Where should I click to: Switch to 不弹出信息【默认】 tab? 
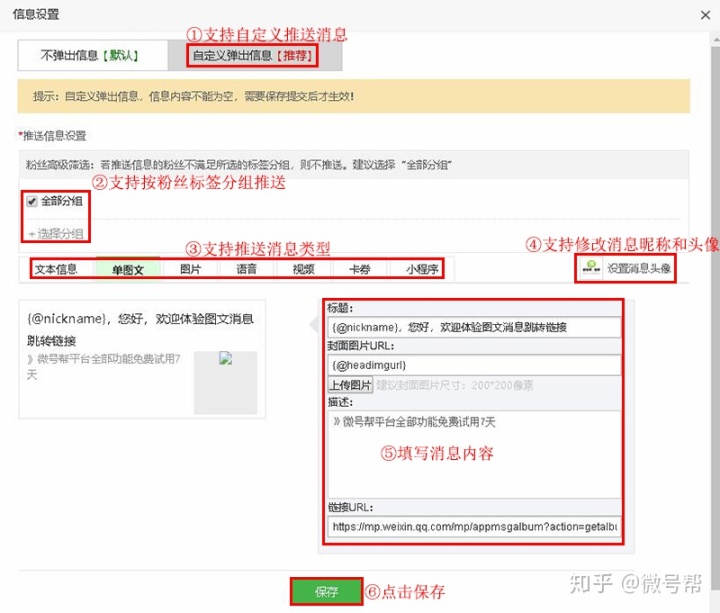pos(93,55)
